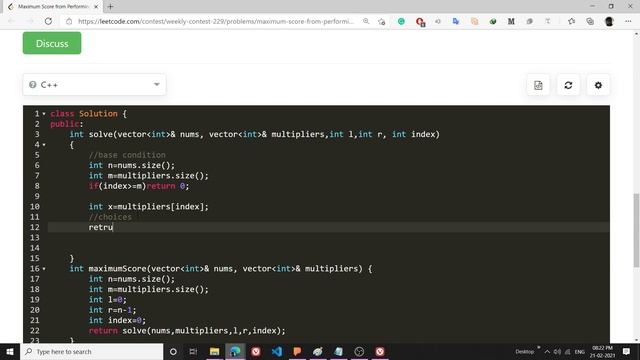Place the cursor on line 12 after retru
The image size is (640, 360).
coord(113,227)
